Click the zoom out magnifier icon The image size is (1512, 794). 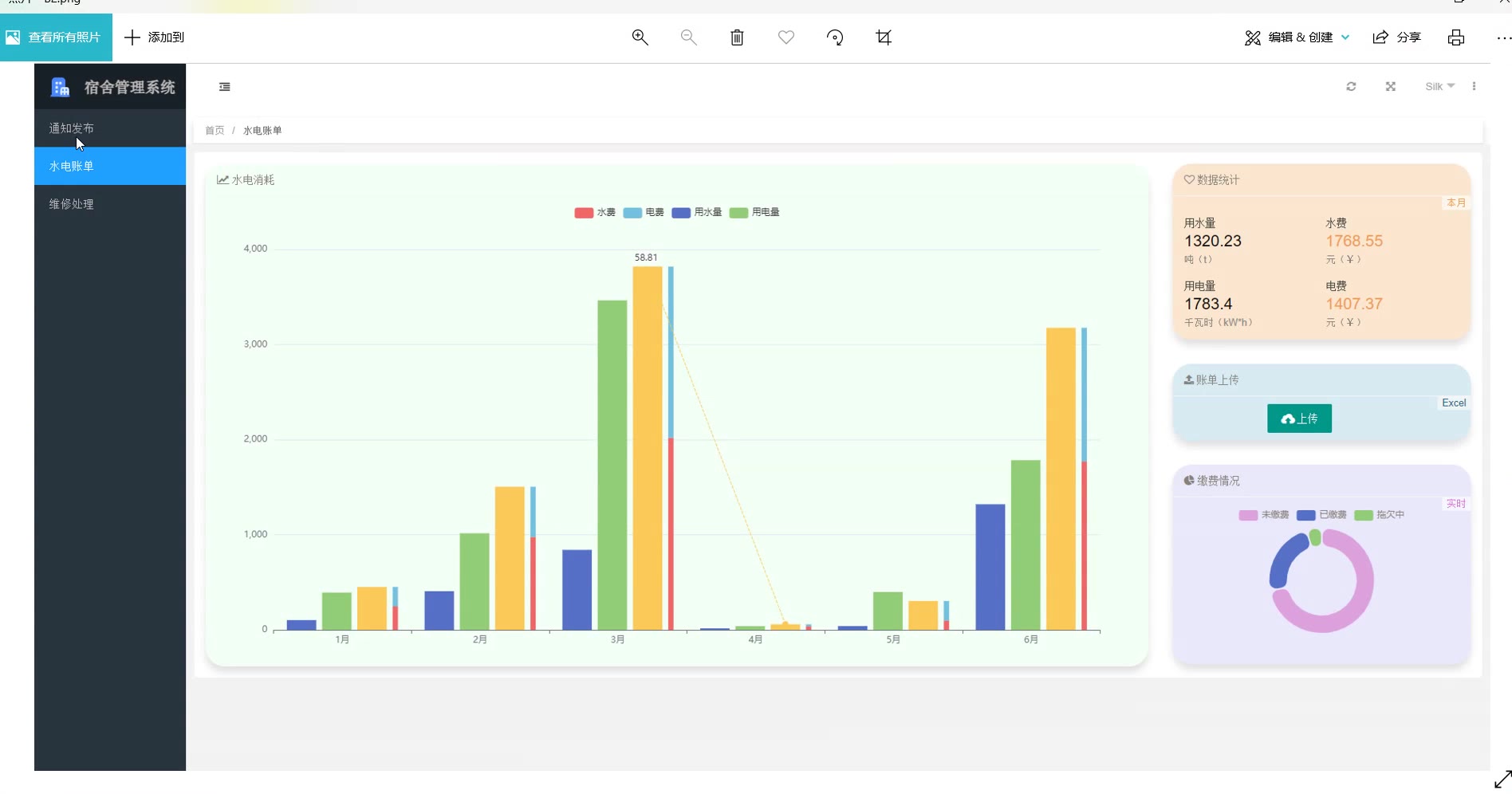(x=688, y=37)
